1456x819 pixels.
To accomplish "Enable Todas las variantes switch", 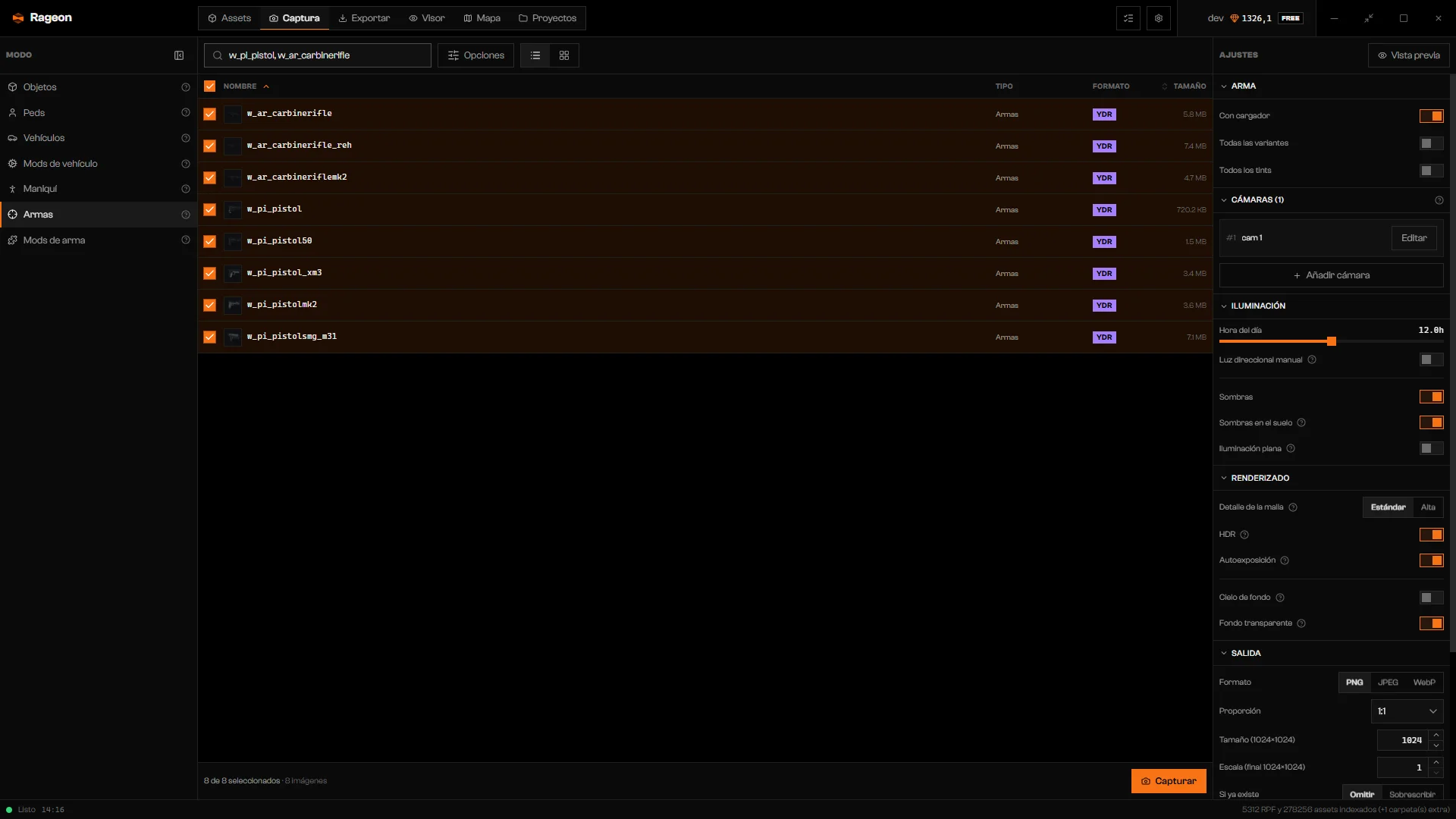I will pos(1432,143).
